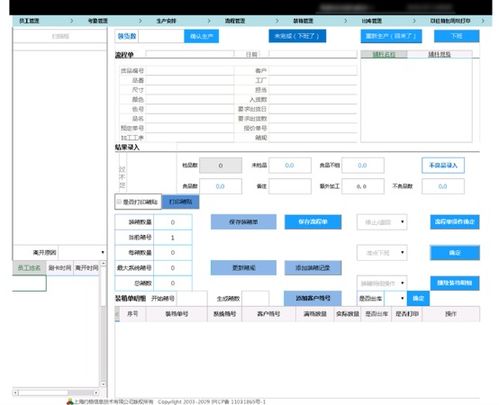The height and width of the screenshot is (405, 499).
Task: Click the 保存装箱单 button
Action: (x=243, y=222)
